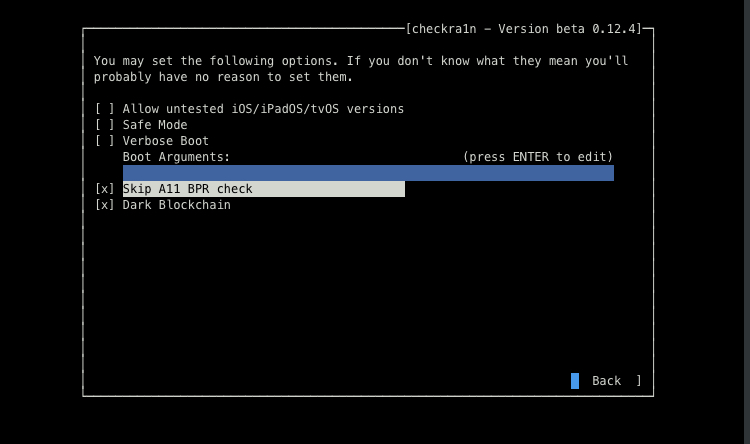Click the 'You may set the following options' text
The height and width of the screenshot is (444, 750).
click(x=215, y=61)
